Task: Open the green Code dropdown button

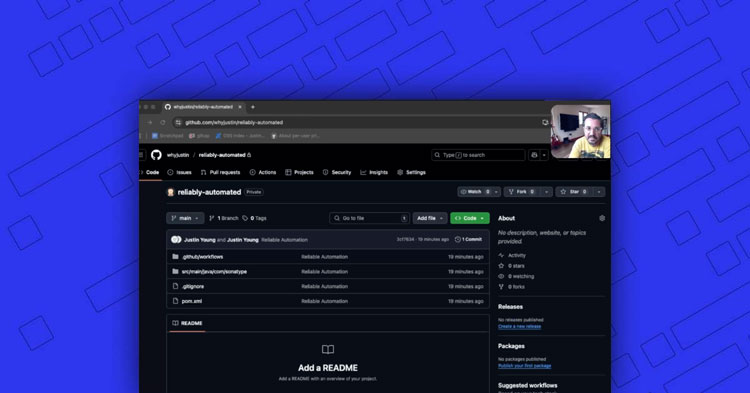Action: pos(470,218)
